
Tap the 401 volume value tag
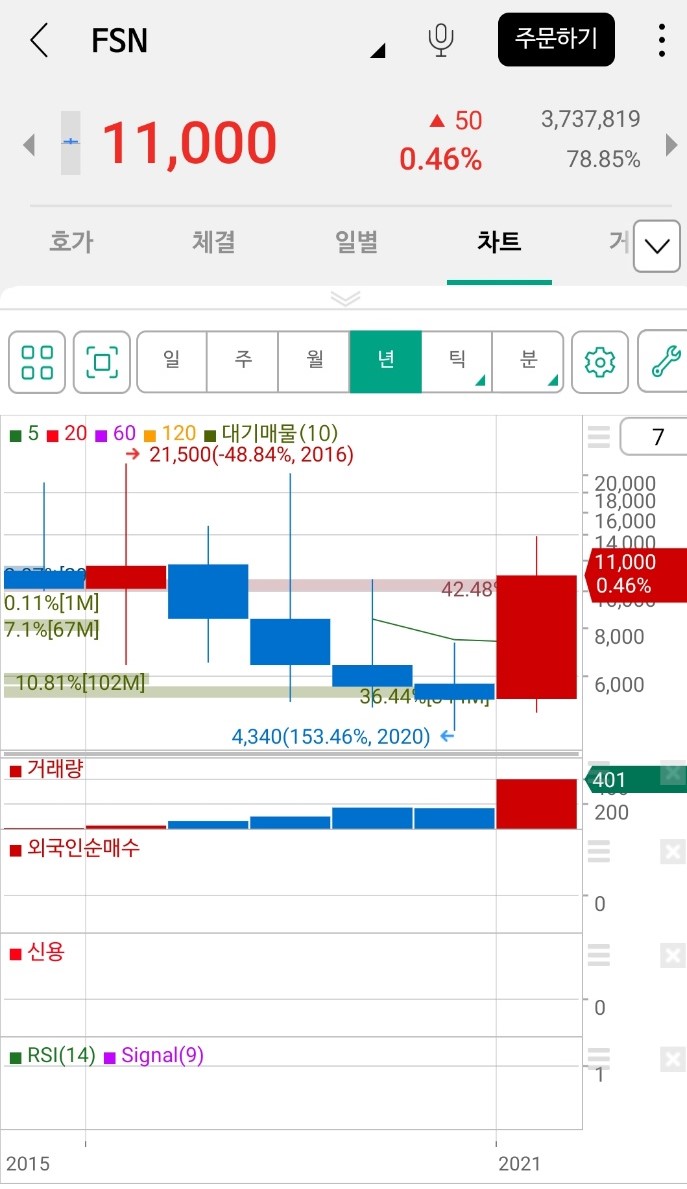(635, 780)
